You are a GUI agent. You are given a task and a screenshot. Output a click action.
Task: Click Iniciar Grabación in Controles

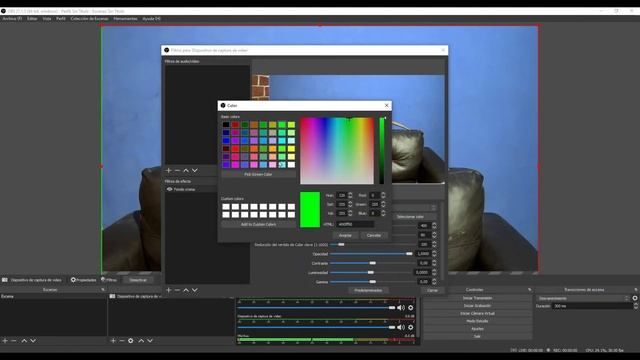477,306
